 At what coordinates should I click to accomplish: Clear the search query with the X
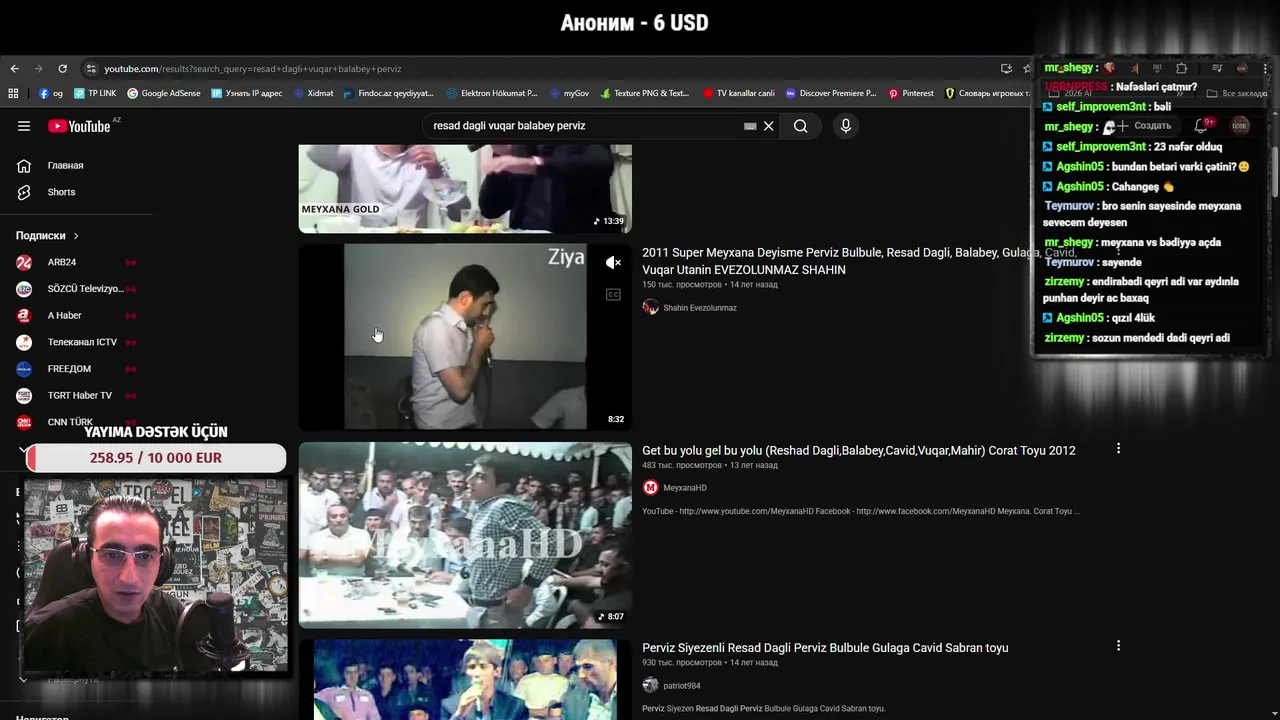coord(769,126)
